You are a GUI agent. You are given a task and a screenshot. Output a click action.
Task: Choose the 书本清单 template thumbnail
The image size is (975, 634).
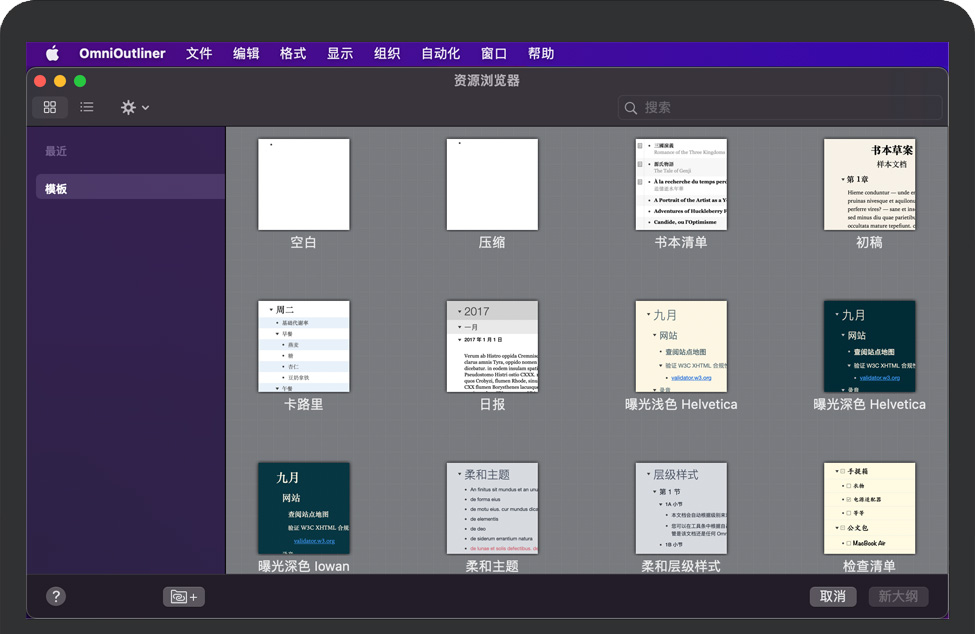tap(681, 185)
